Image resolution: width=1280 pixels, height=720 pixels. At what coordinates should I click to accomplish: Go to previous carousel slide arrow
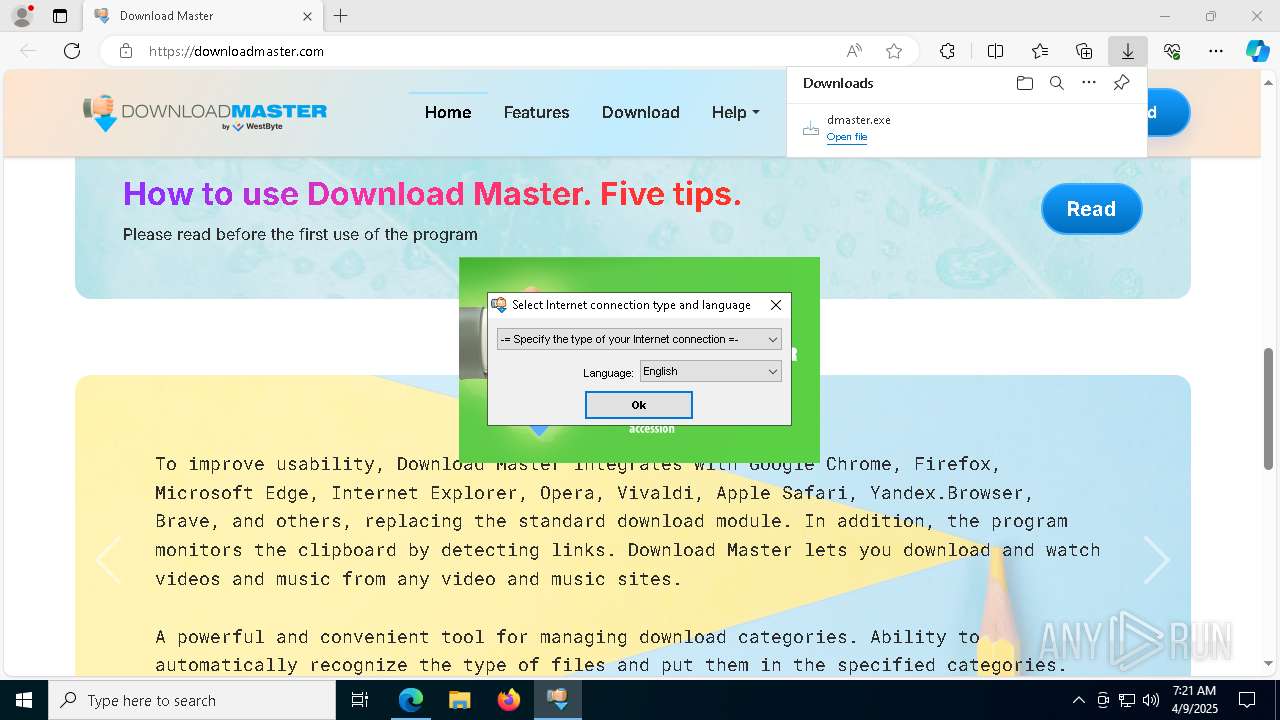(x=107, y=559)
